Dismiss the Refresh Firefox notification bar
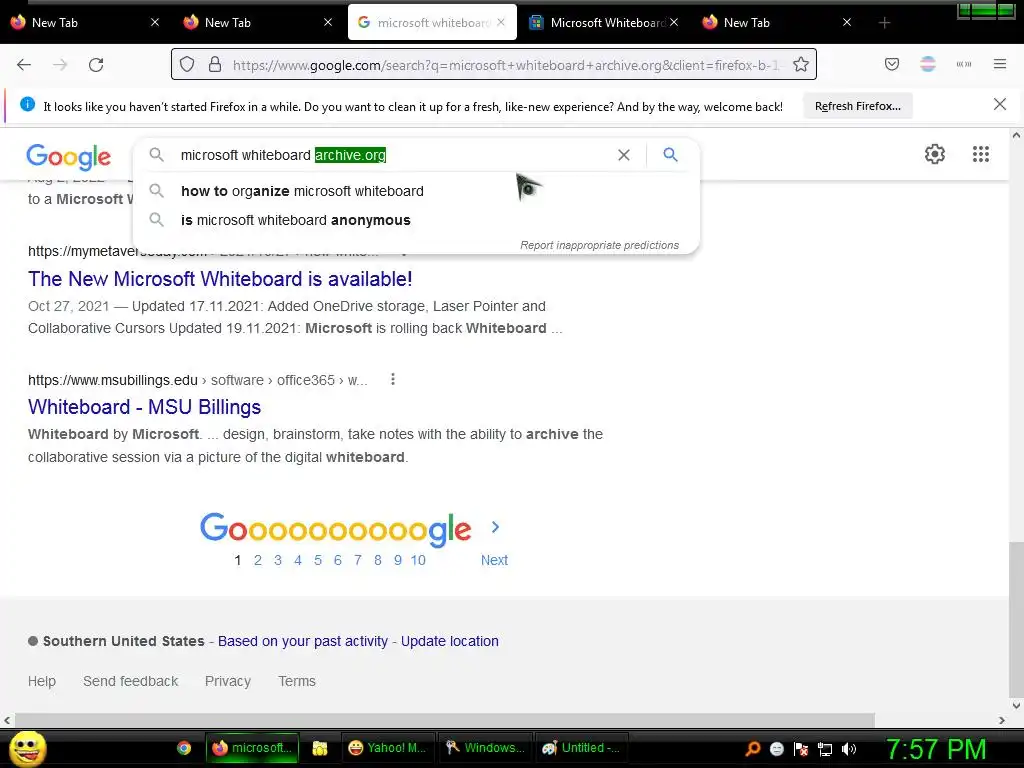 tap(999, 104)
